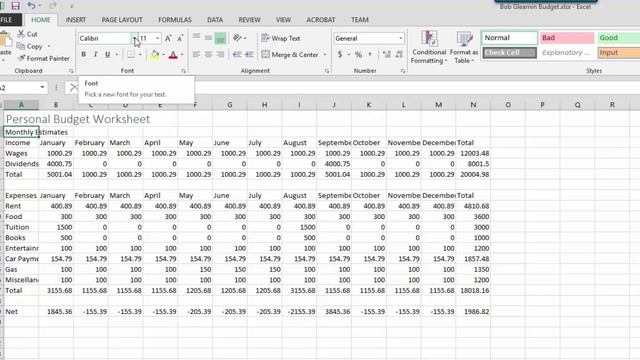Switch to the PAGE LAYOUT tab
The width and height of the screenshot is (640, 360).
coord(122,20)
